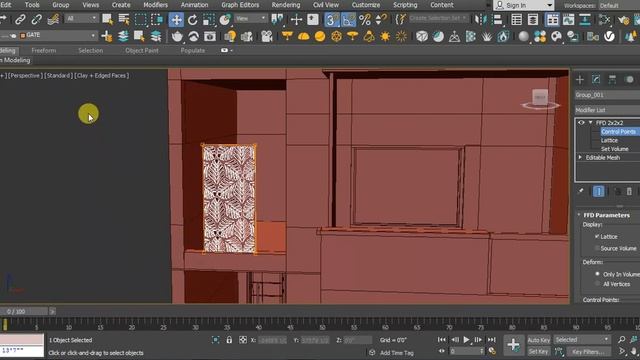Select the Set Volume sub-object
The width and height of the screenshot is (640, 360).
pyautogui.click(x=614, y=149)
